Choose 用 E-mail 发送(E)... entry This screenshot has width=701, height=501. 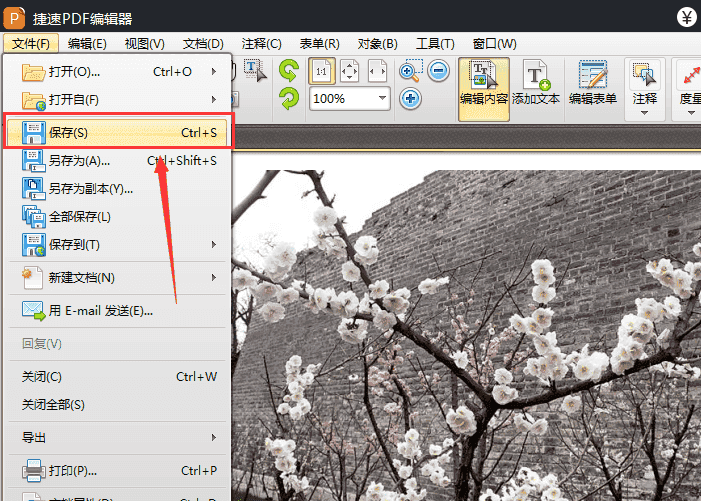tap(117, 310)
